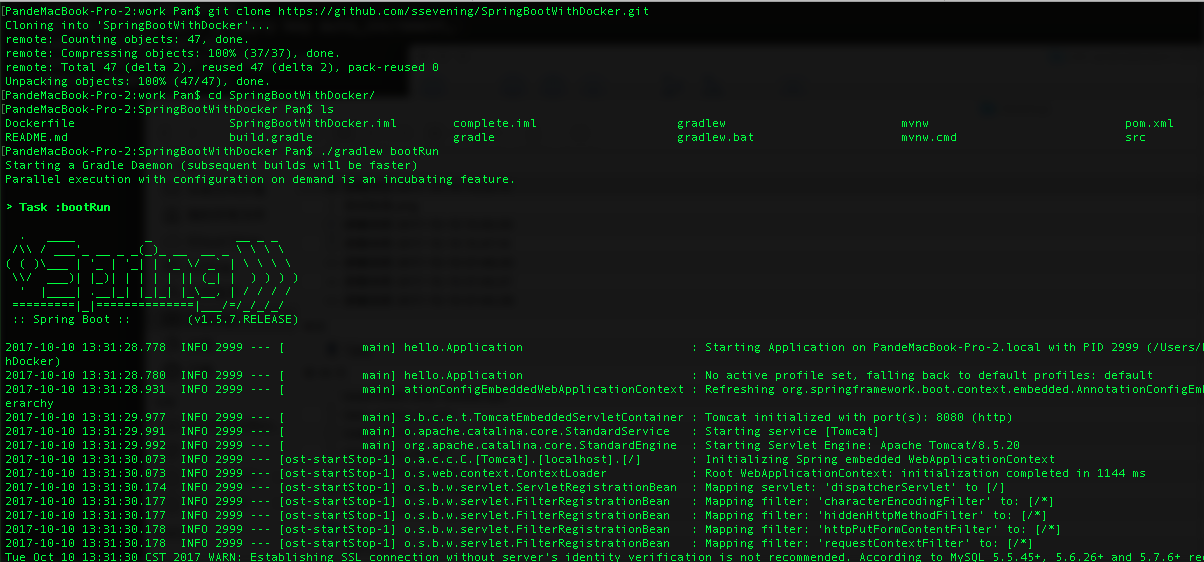Click 'Mapping servlet: dispatcherServlet' log message
Image resolution: width=1204 pixels, height=562 pixels.
coord(842,487)
